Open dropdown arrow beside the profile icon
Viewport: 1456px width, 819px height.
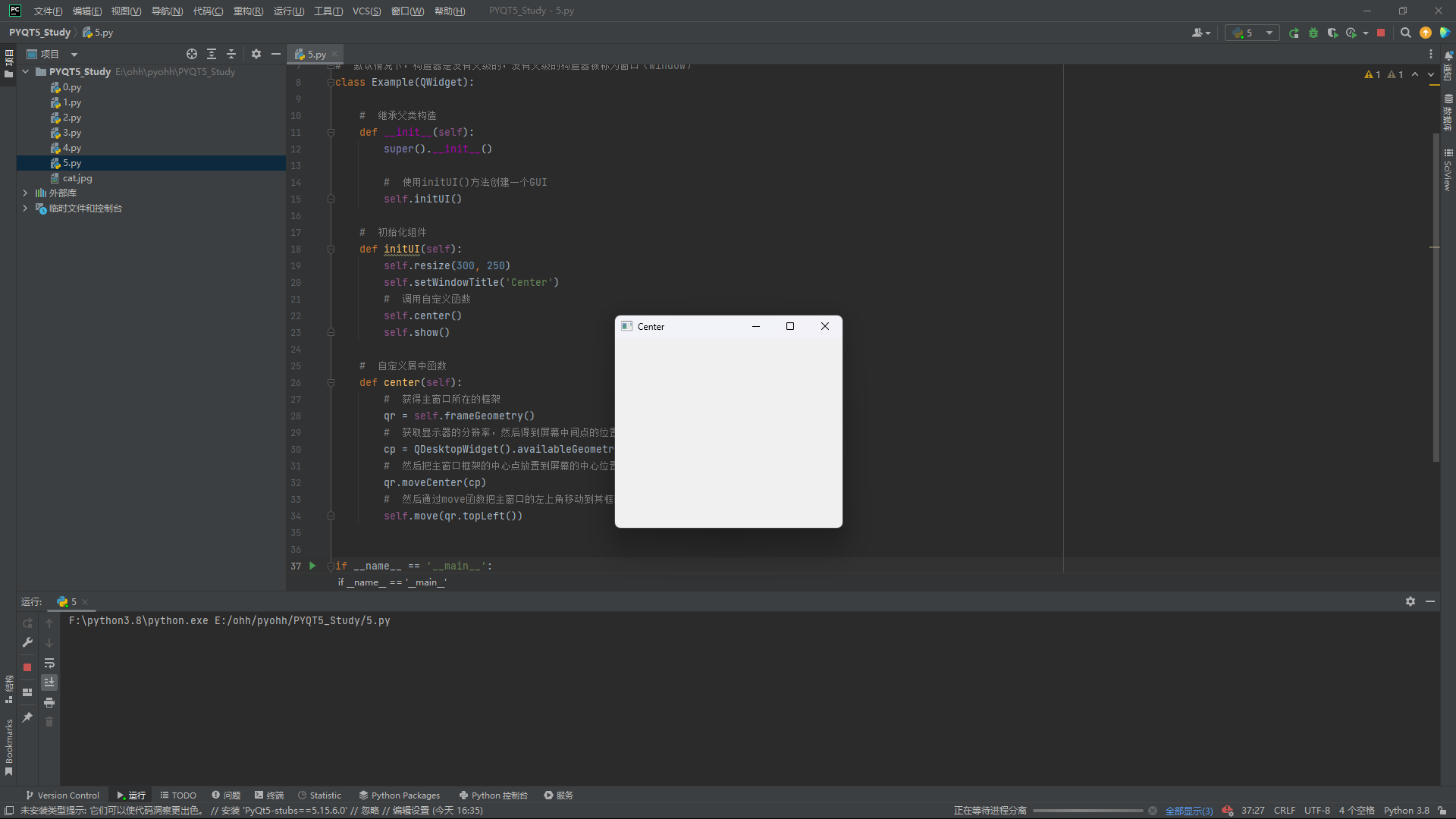pyautogui.click(x=1366, y=33)
